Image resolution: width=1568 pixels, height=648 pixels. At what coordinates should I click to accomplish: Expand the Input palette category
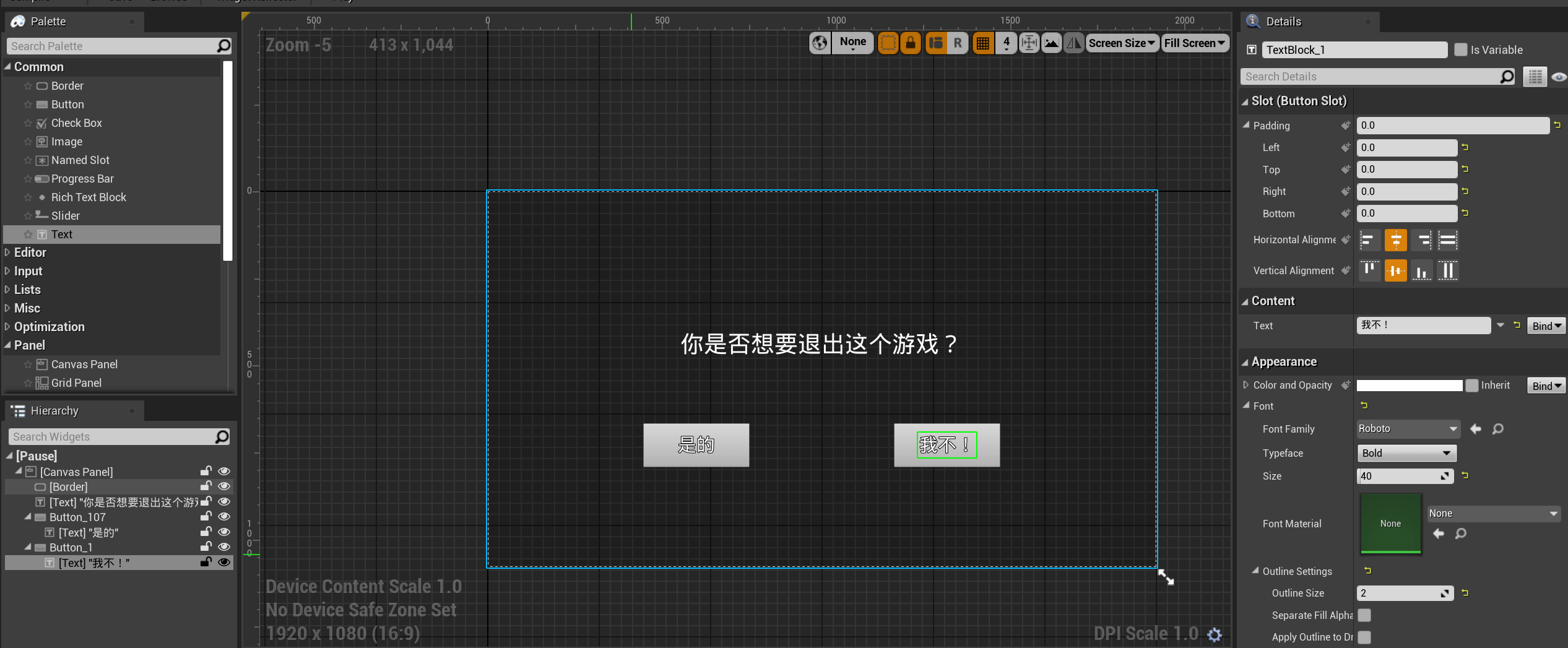(x=7, y=271)
